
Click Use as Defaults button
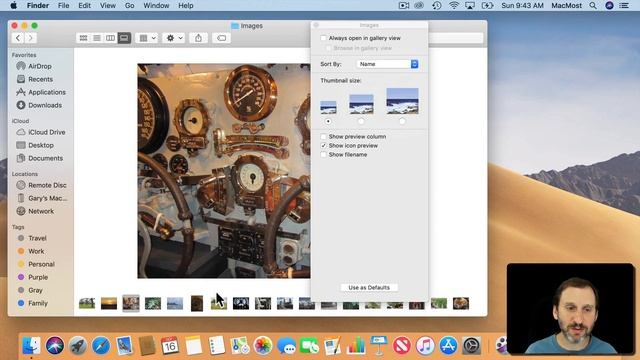click(369, 288)
